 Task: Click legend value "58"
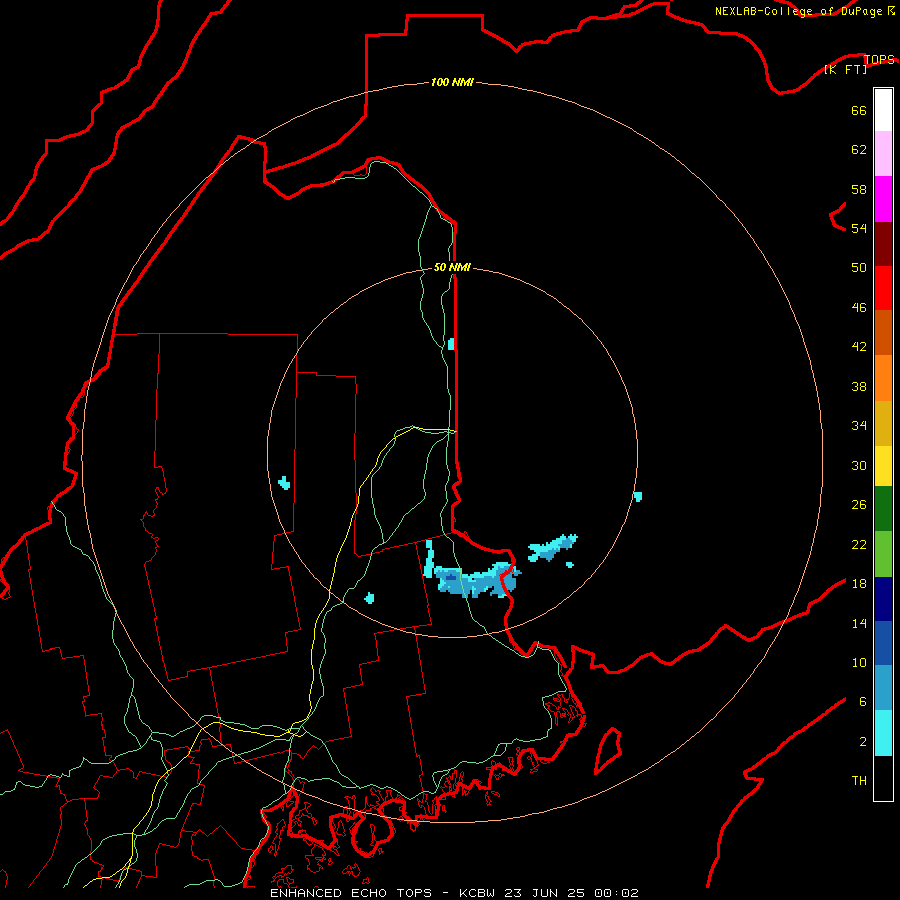pyautogui.click(x=859, y=189)
